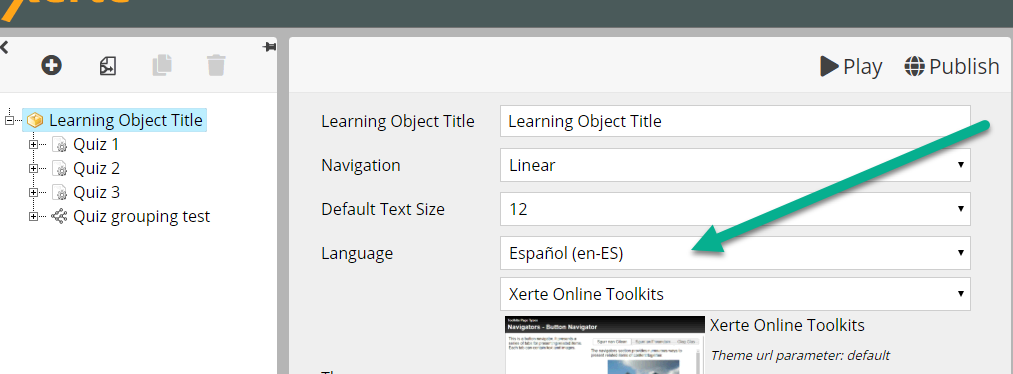Click the Learning Object Title input field
1013x374 pixels.
(735, 121)
